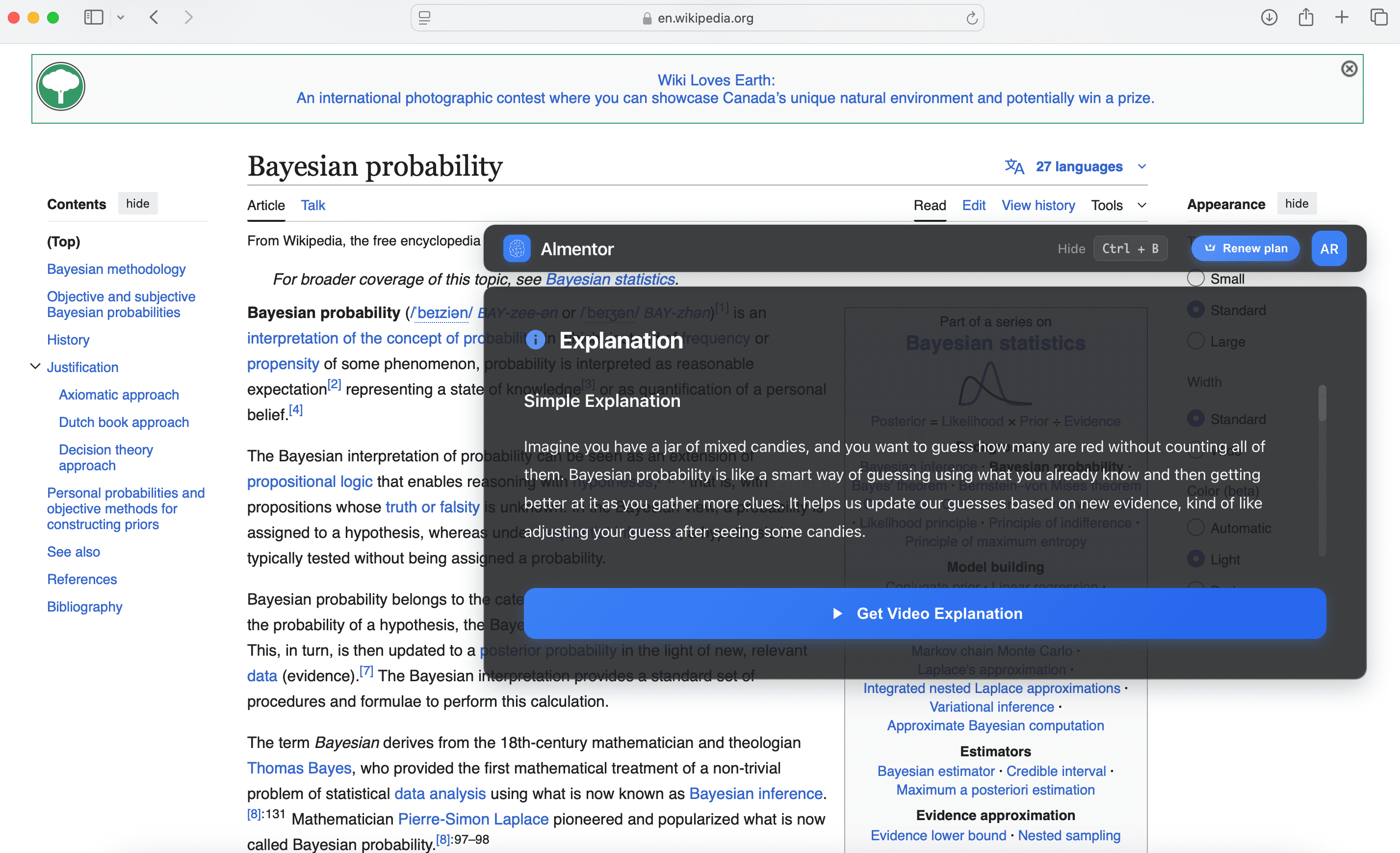Click the AImentor panel scrollbar

click(x=1322, y=403)
